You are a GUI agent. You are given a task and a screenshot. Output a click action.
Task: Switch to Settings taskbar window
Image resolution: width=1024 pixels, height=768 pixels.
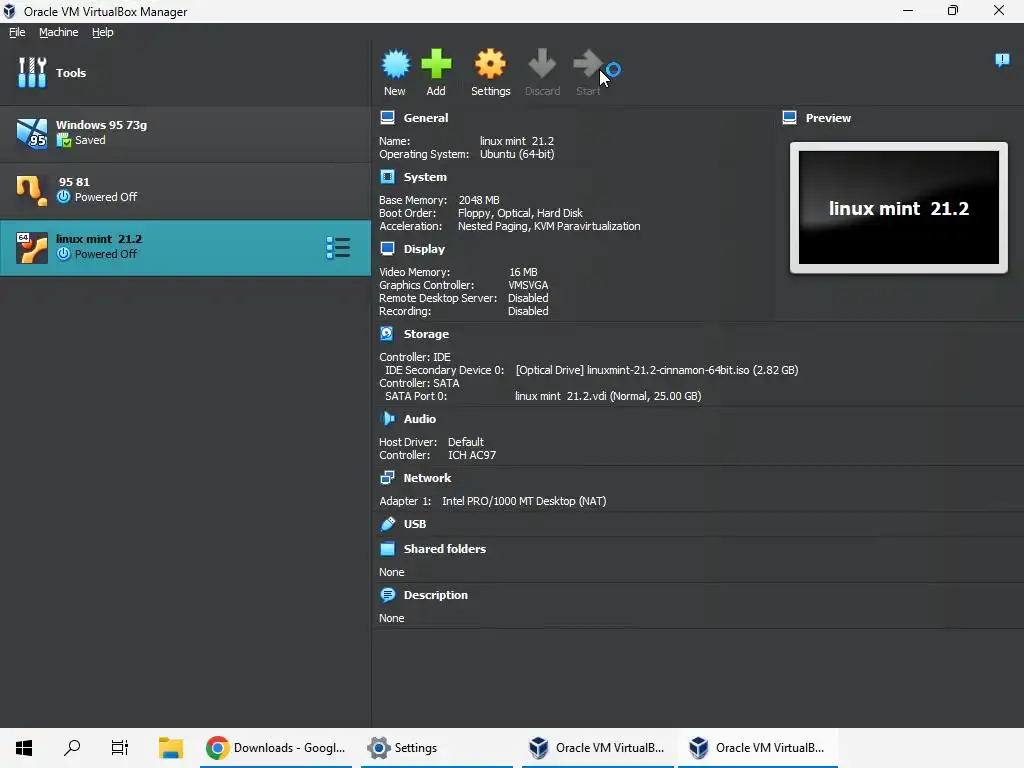[x=436, y=748]
